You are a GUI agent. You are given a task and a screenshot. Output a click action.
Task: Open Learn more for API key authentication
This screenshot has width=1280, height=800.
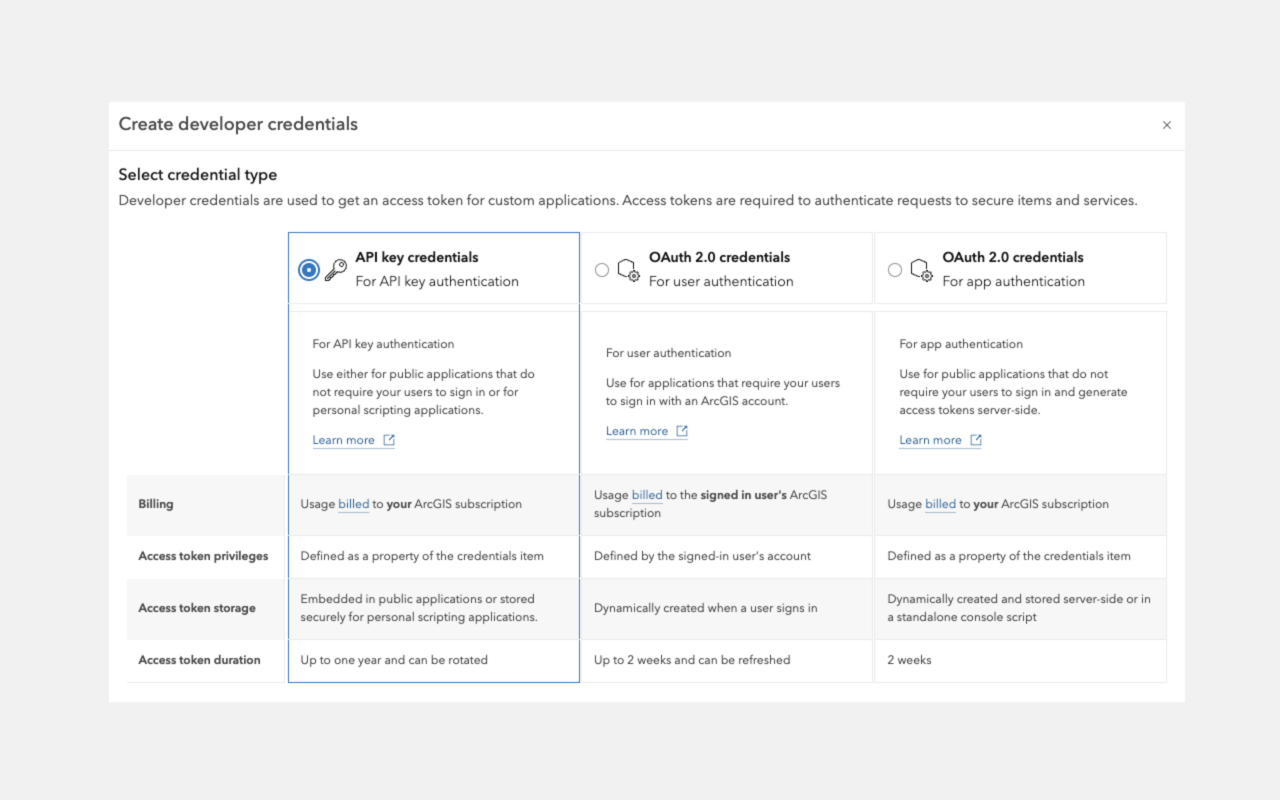[343, 440]
